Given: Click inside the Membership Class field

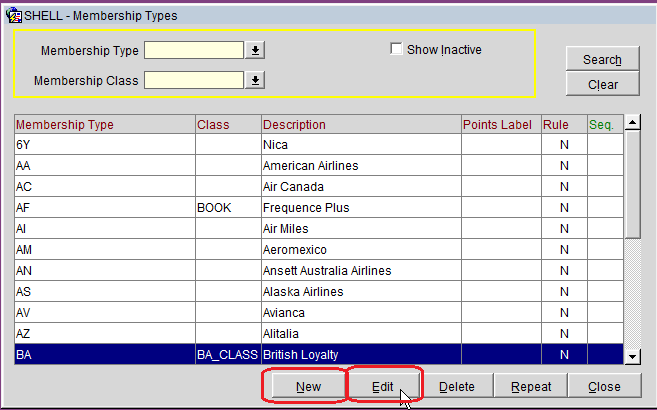Looking at the screenshot, I should coord(194,80).
